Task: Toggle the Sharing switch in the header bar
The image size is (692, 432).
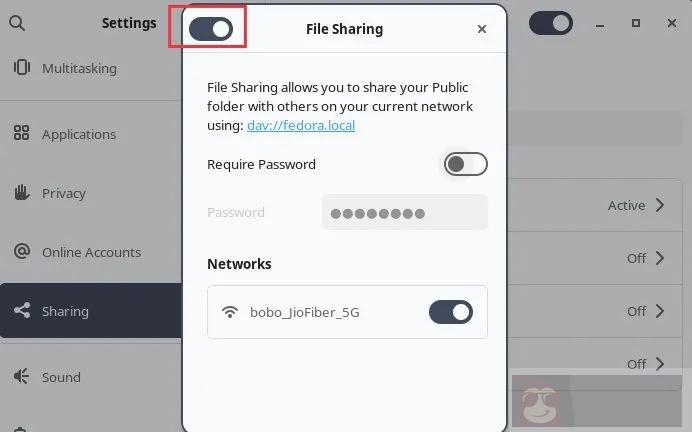Action: (551, 23)
